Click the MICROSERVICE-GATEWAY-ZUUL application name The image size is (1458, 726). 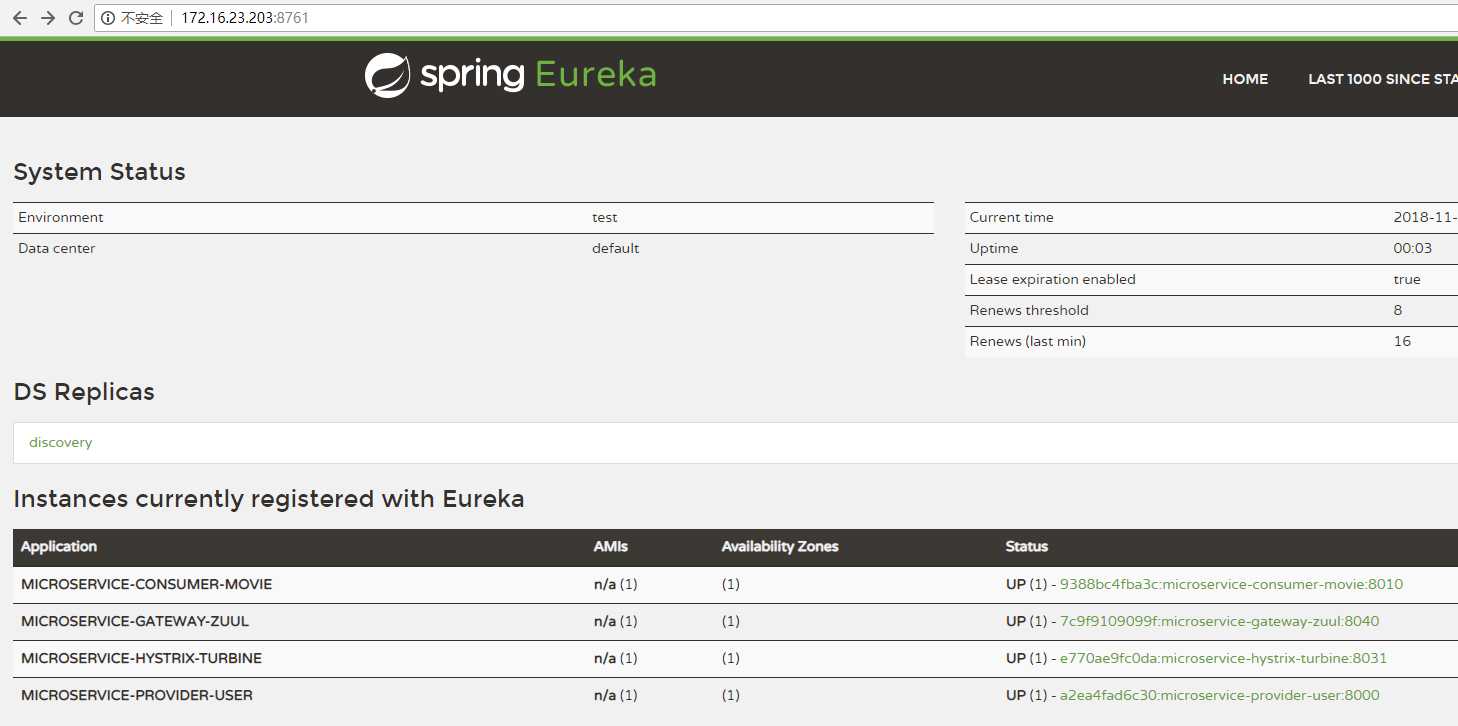(x=135, y=621)
